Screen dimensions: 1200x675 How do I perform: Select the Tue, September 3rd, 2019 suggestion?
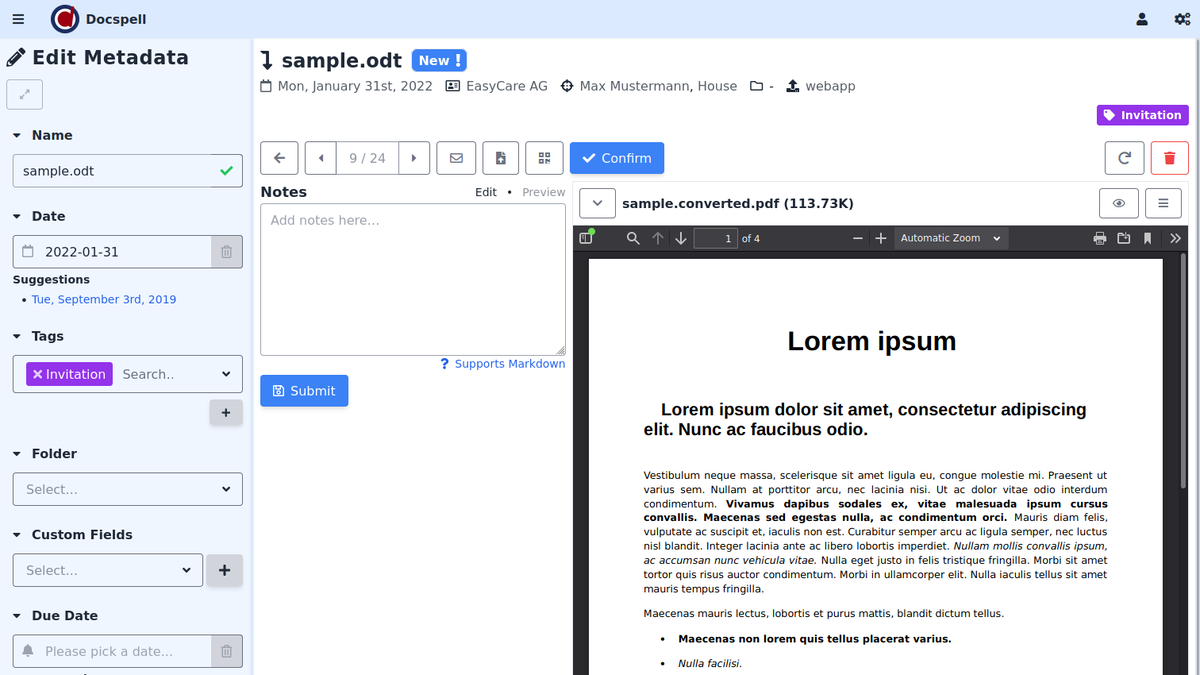pos(104,299)
